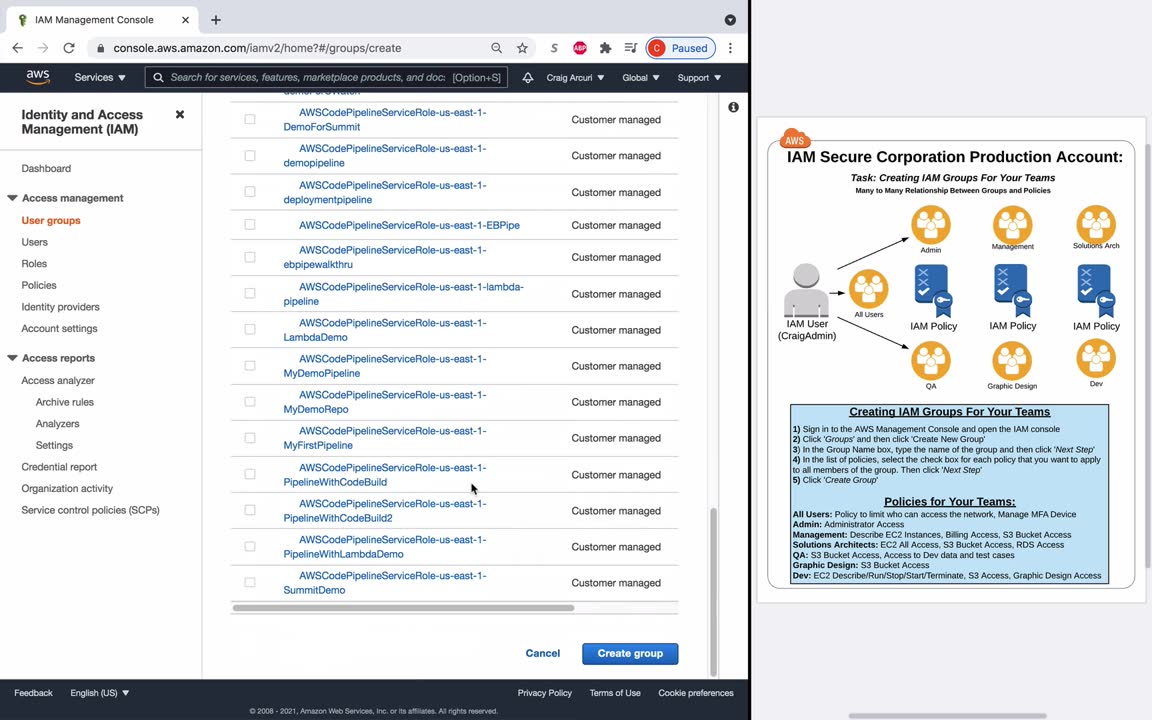Open Policies in the IAM sidebar
The width and height of the screenshot is (1152, 720).
pyautogui.click(x=39, y=285)
